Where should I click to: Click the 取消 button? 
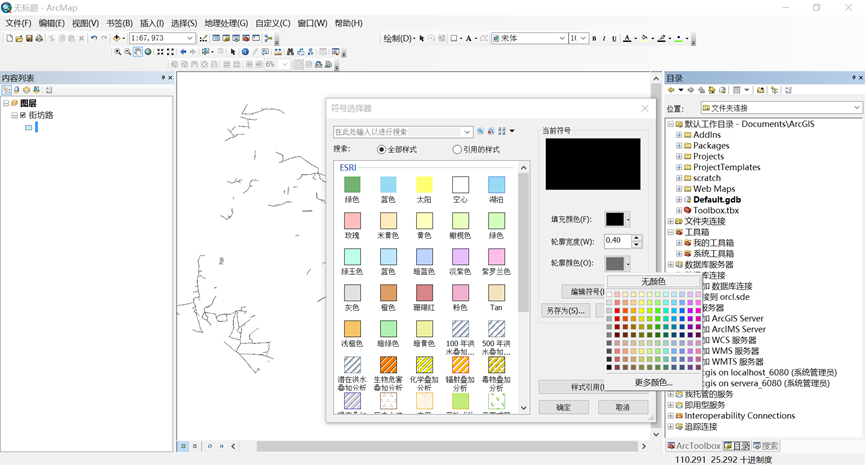(622, 407)
